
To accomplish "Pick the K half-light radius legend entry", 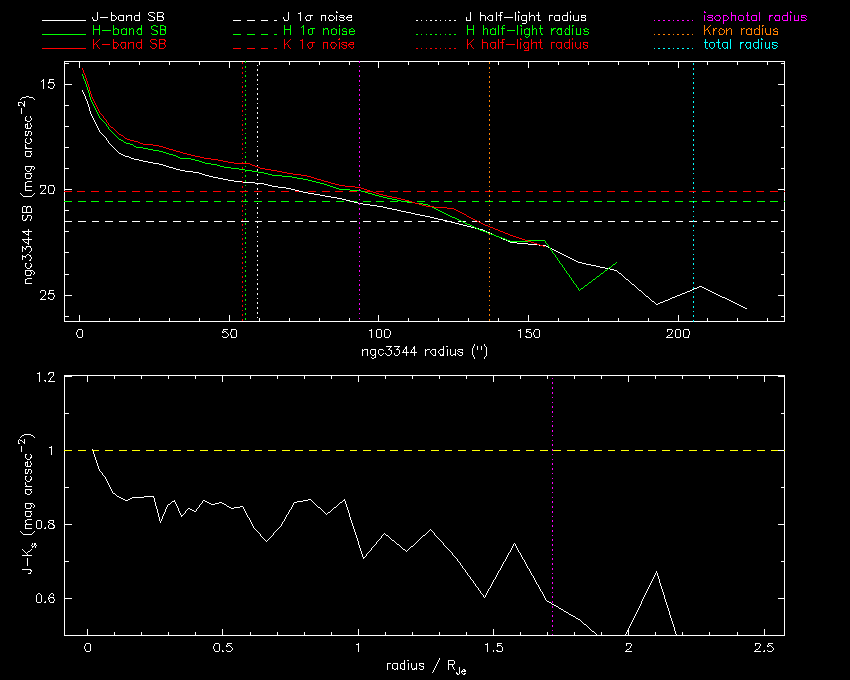I will [526, 45].
